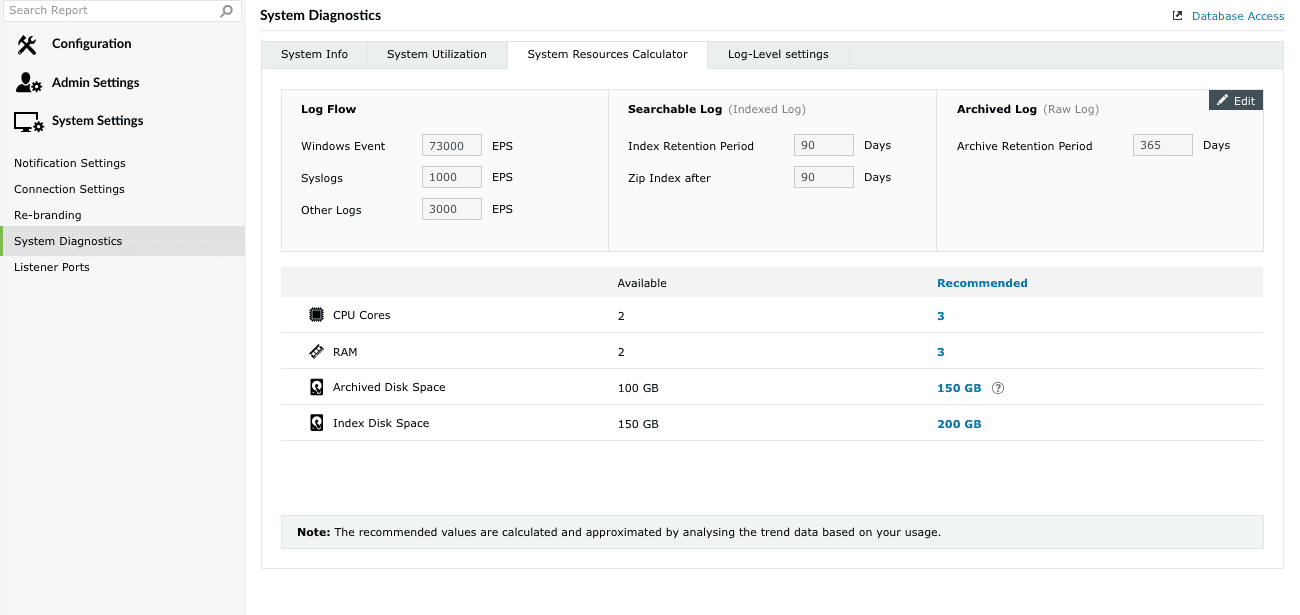Click inside the Search Report field
Viewport: 1300px width, 615px height.
[x=110, y=11]
